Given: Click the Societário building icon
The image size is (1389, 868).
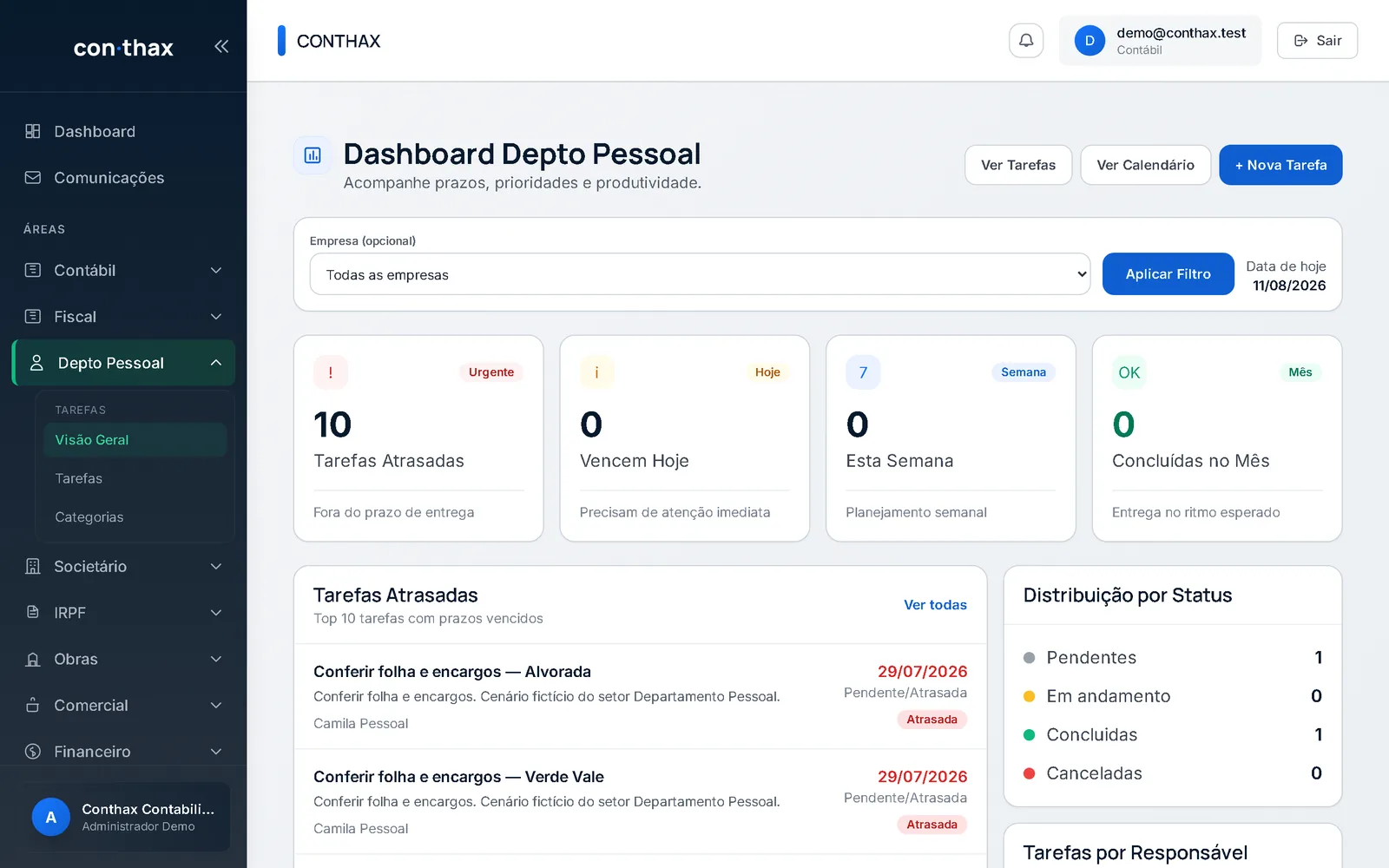Looking at the screenshot, I should [x=33, y=566].
